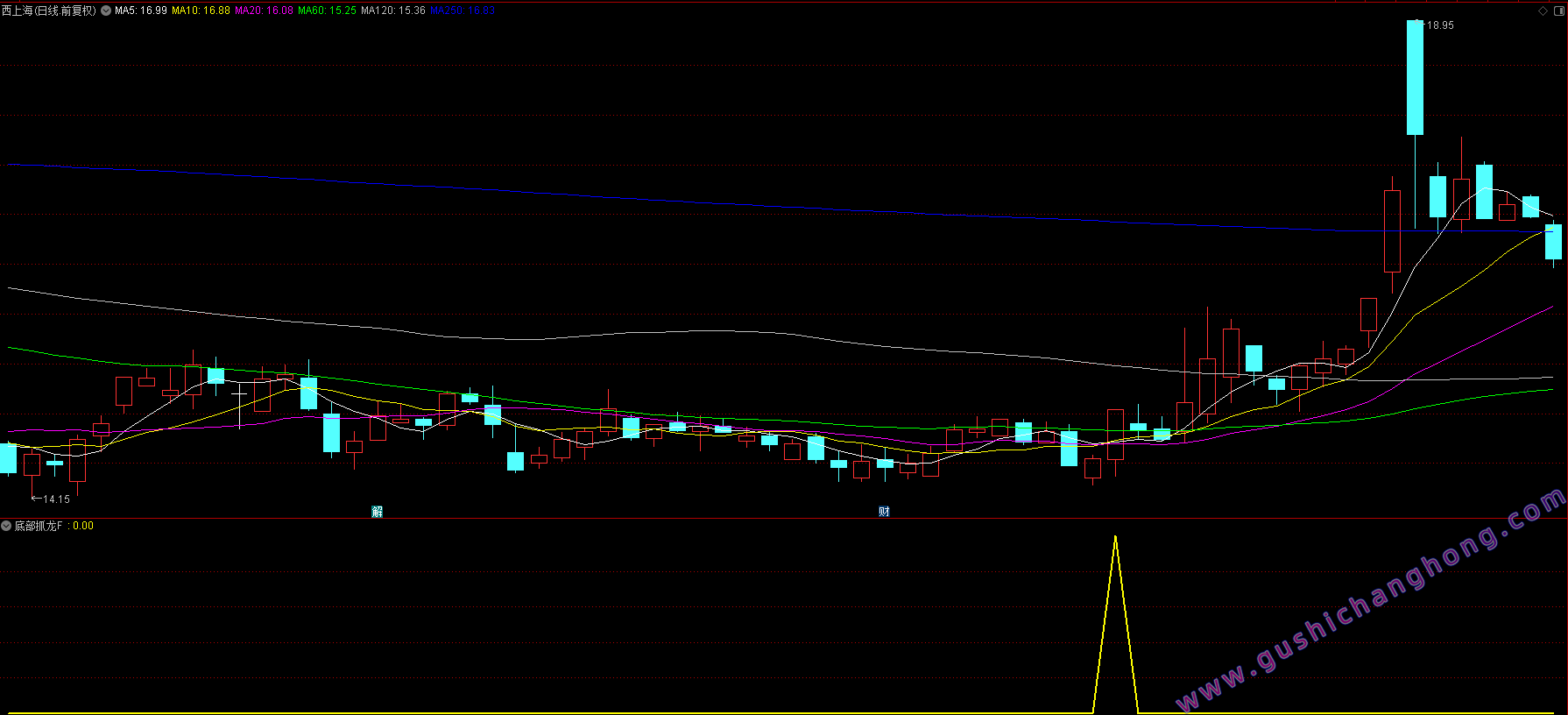Click the 18.95 high price label

[1440, 25]
